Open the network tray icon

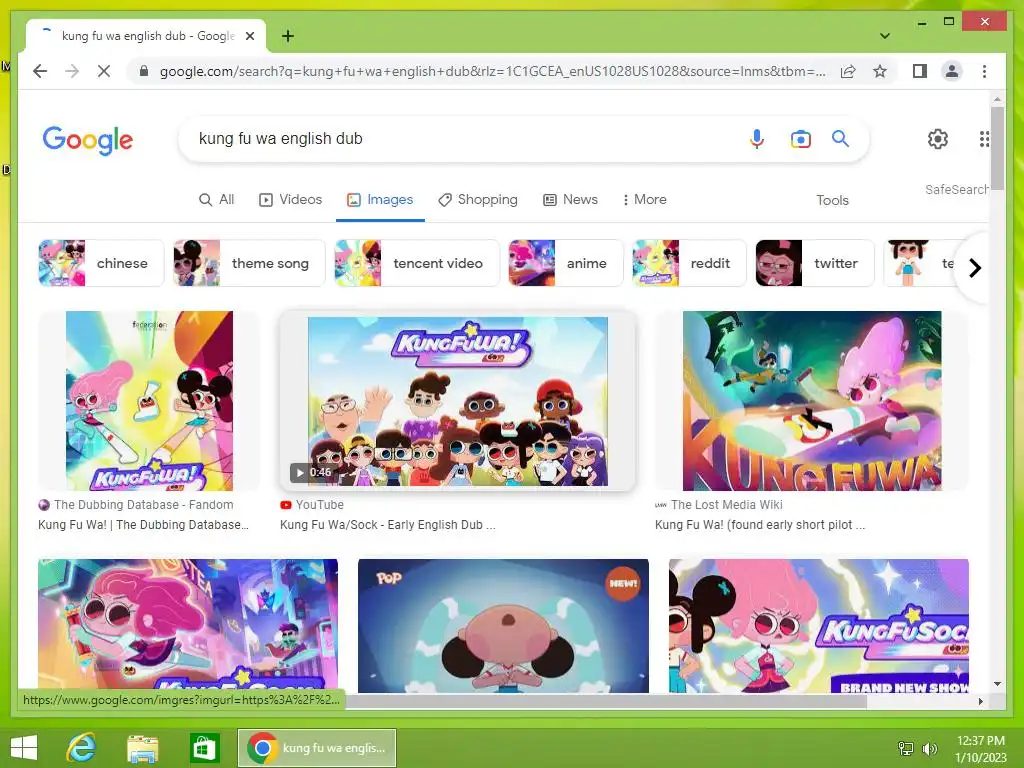pos(906,749)
